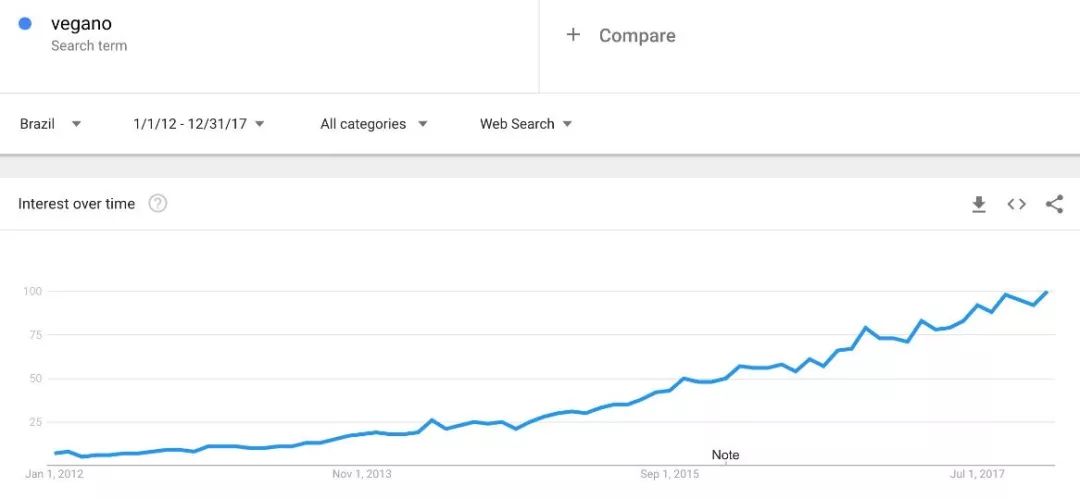Open the Web Search type dropdown
Screen dimensions: 1080x499
coord(526,124)
